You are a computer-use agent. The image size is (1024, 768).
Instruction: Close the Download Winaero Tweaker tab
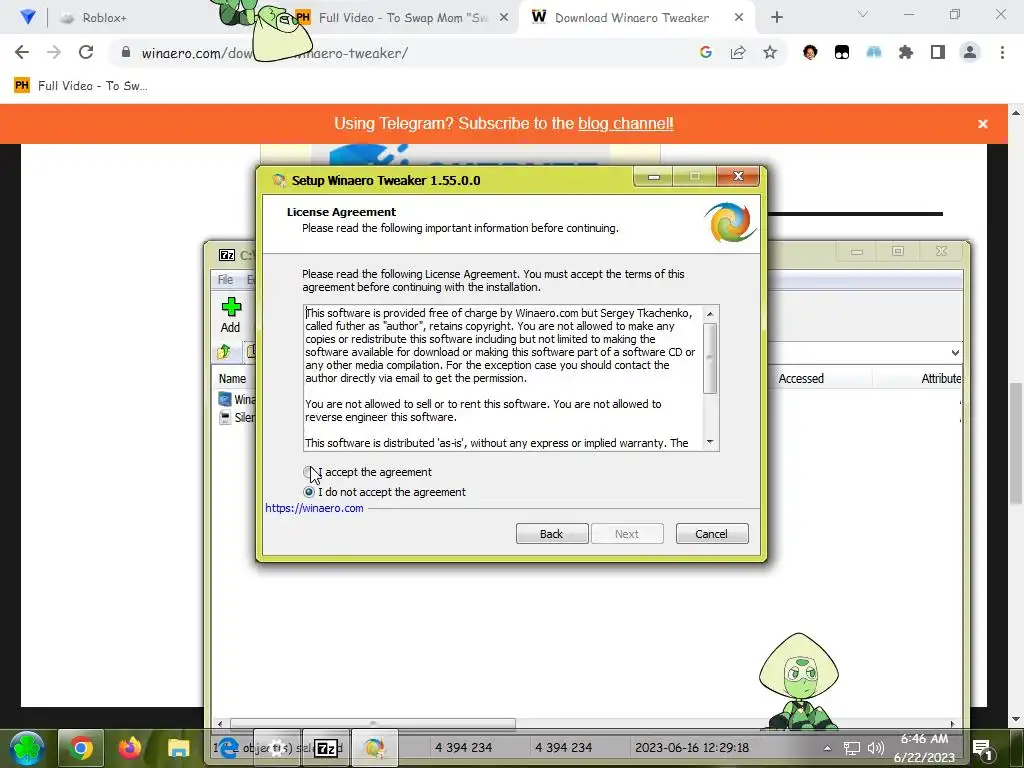pos(739,18)
